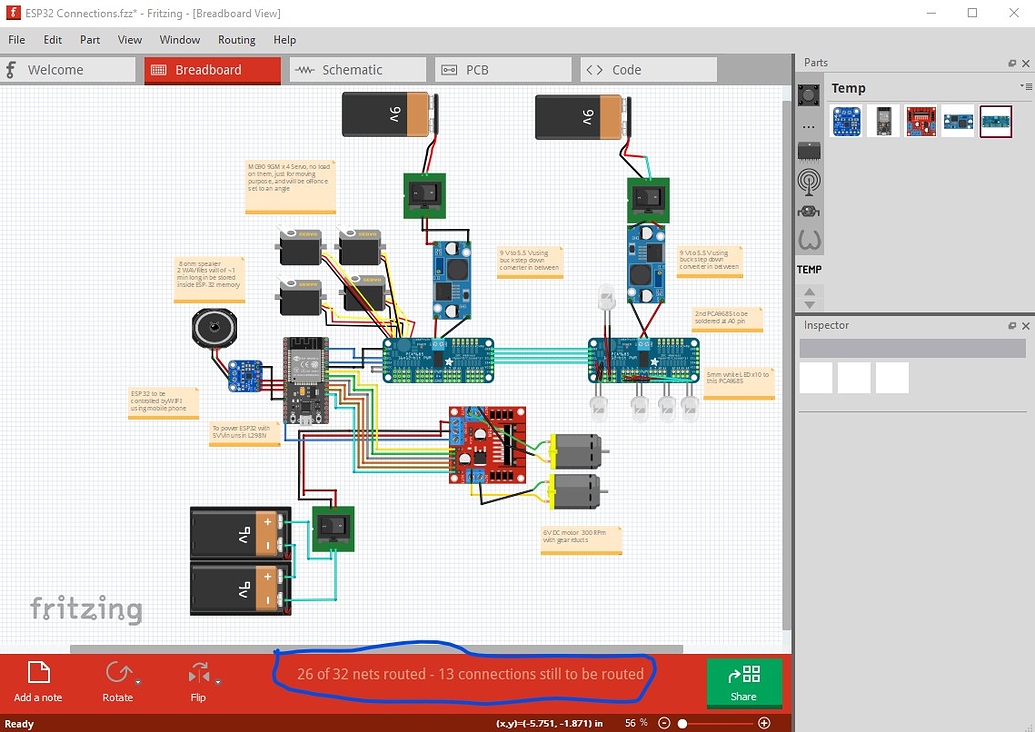The width and height of the screenshot is (1035, 732).
Task: Open the Temp bin options menu
Action: (1026, 87)
